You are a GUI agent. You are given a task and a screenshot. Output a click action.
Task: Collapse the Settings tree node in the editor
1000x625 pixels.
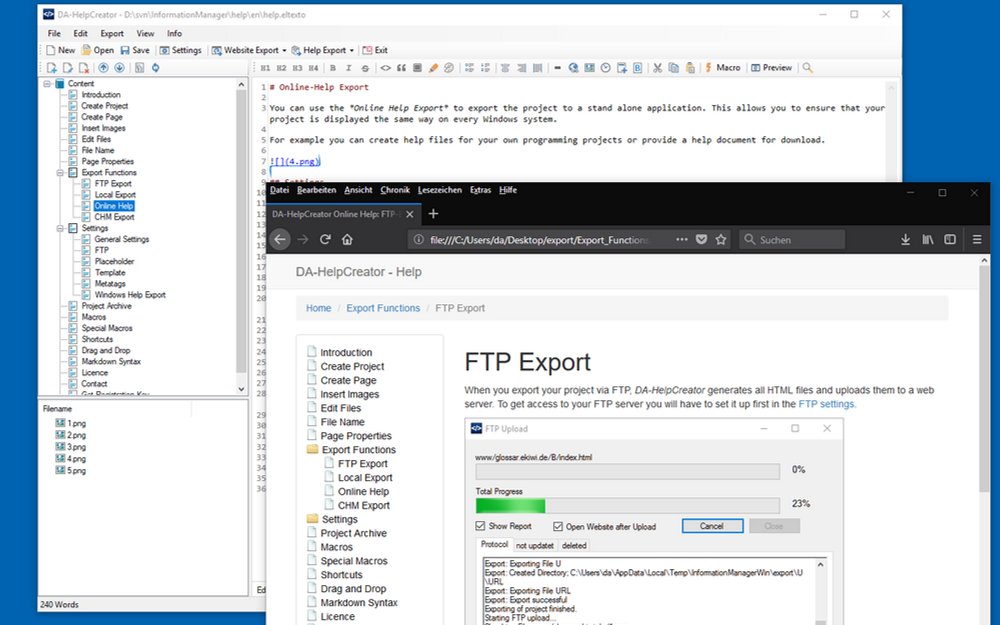point(60,228)
